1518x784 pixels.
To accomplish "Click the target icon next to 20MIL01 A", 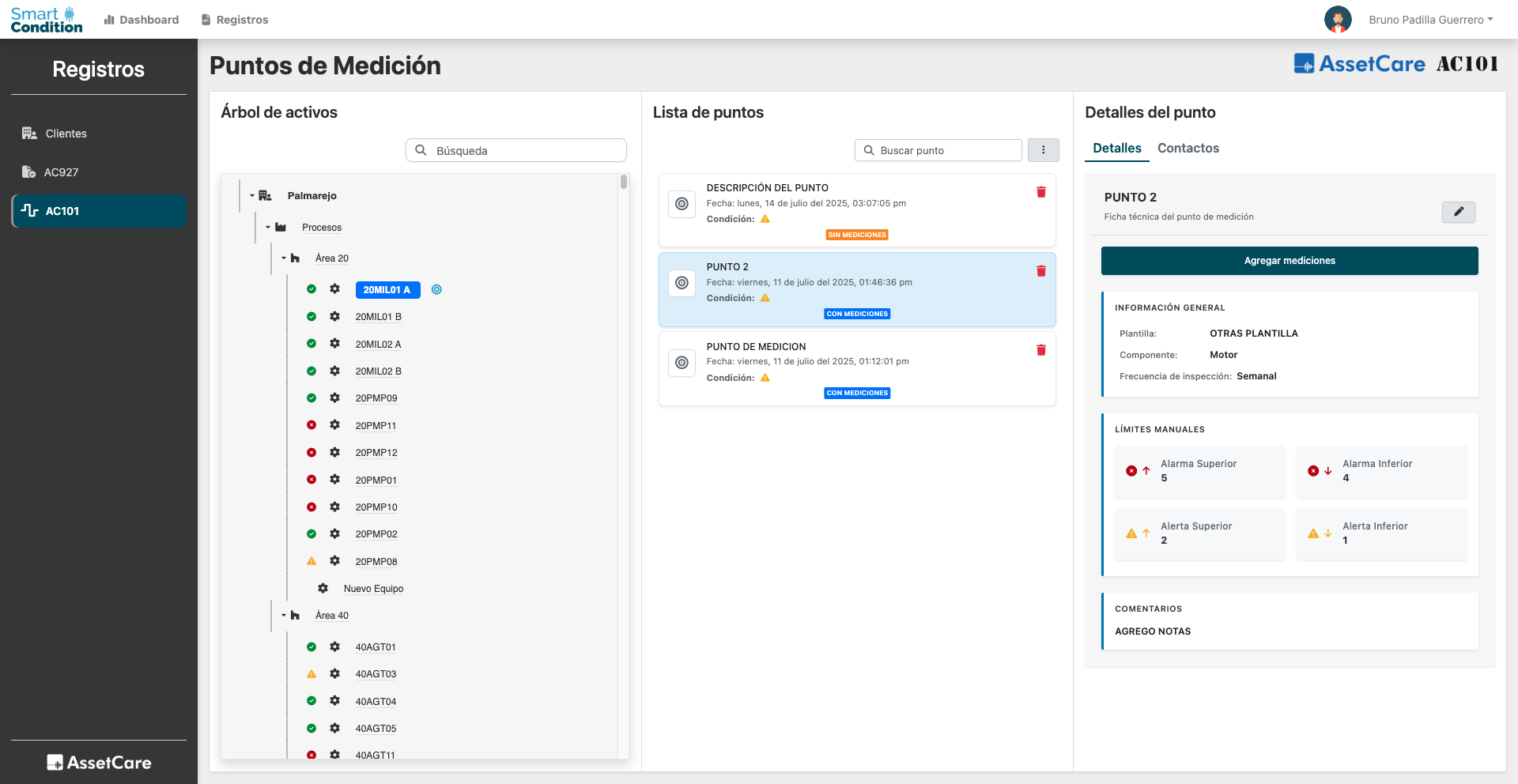I will [436, 290].
